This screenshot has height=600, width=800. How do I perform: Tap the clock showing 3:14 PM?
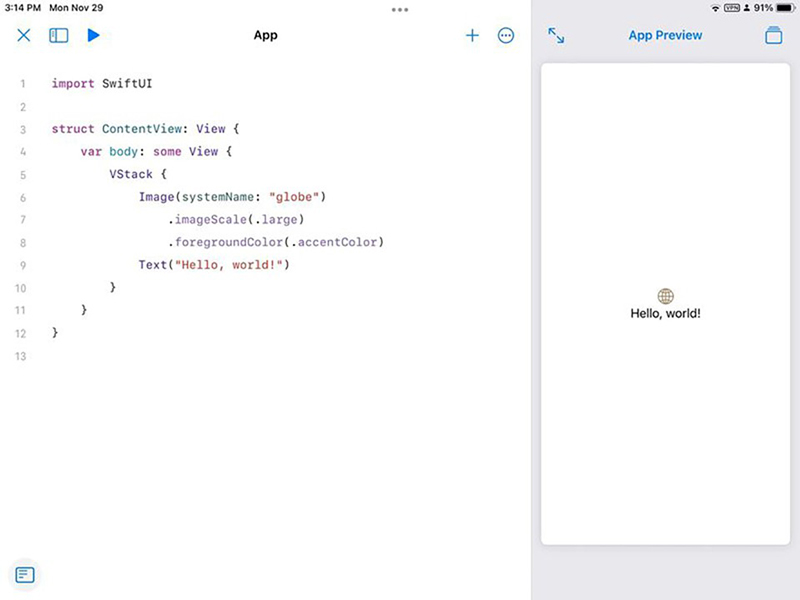click(x=23, y=7)
